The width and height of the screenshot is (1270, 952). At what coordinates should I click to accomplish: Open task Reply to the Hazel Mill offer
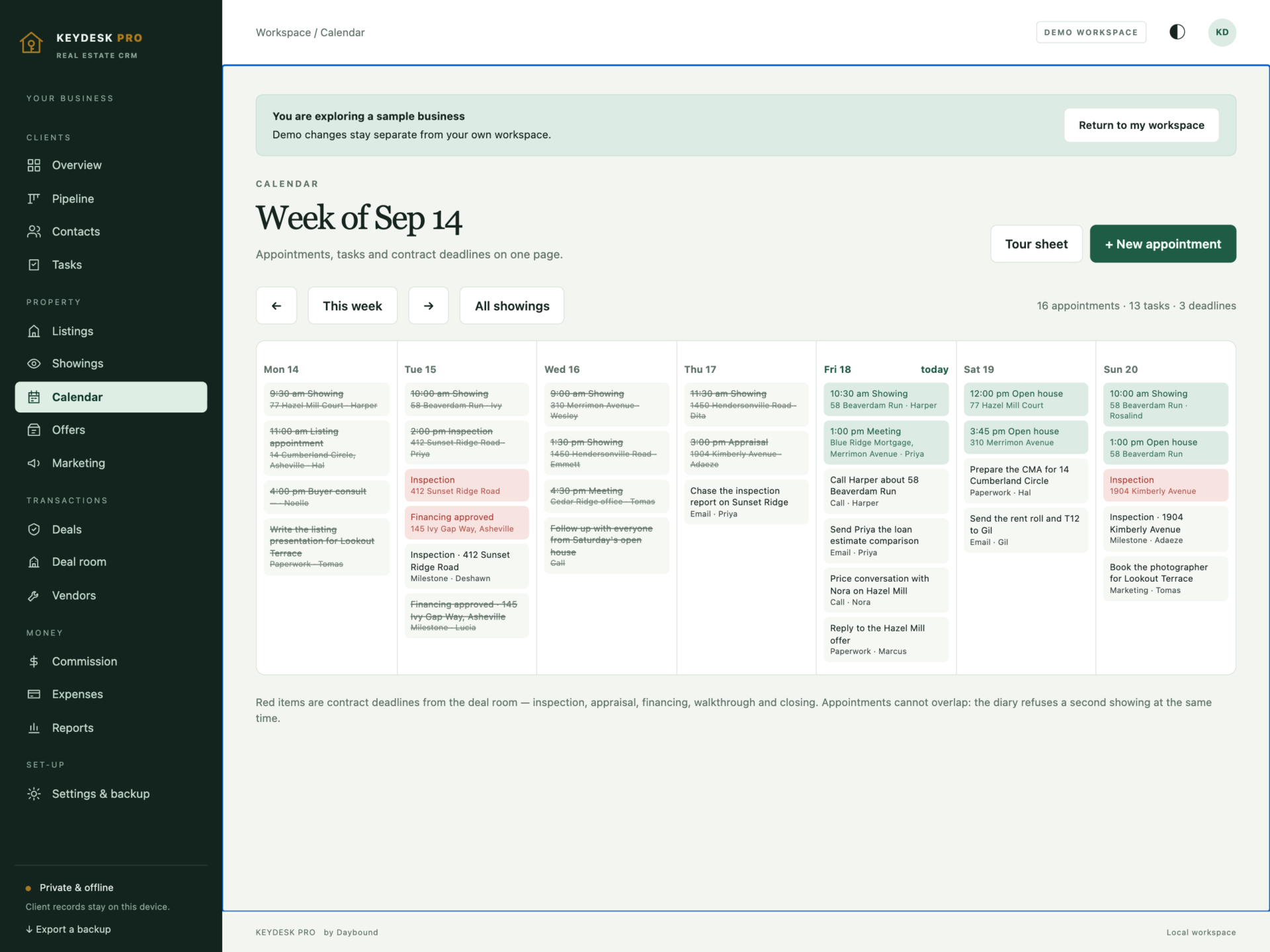[x=886, y=639]
